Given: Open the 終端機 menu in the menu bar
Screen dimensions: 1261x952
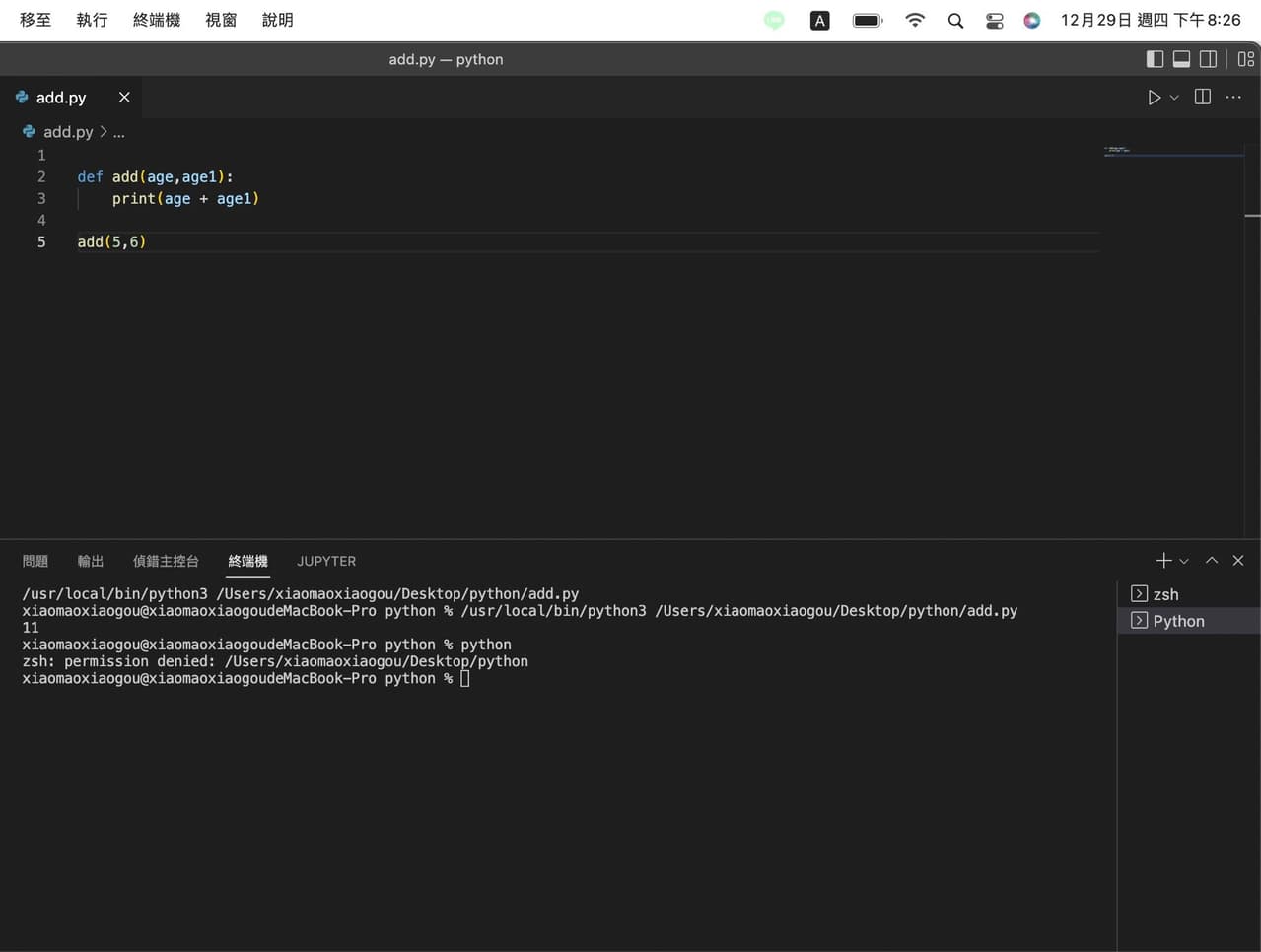Looking at the screenshot, I should point(156,19).
